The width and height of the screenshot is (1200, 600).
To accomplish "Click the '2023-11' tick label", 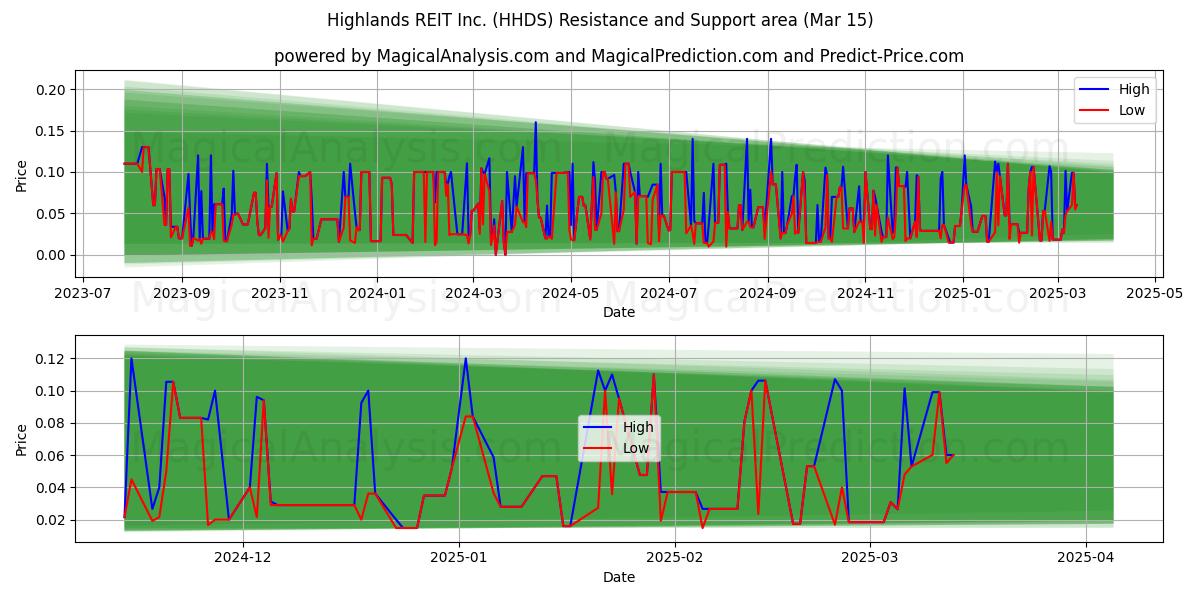I will pyautogui.click(x=280, y=294).
